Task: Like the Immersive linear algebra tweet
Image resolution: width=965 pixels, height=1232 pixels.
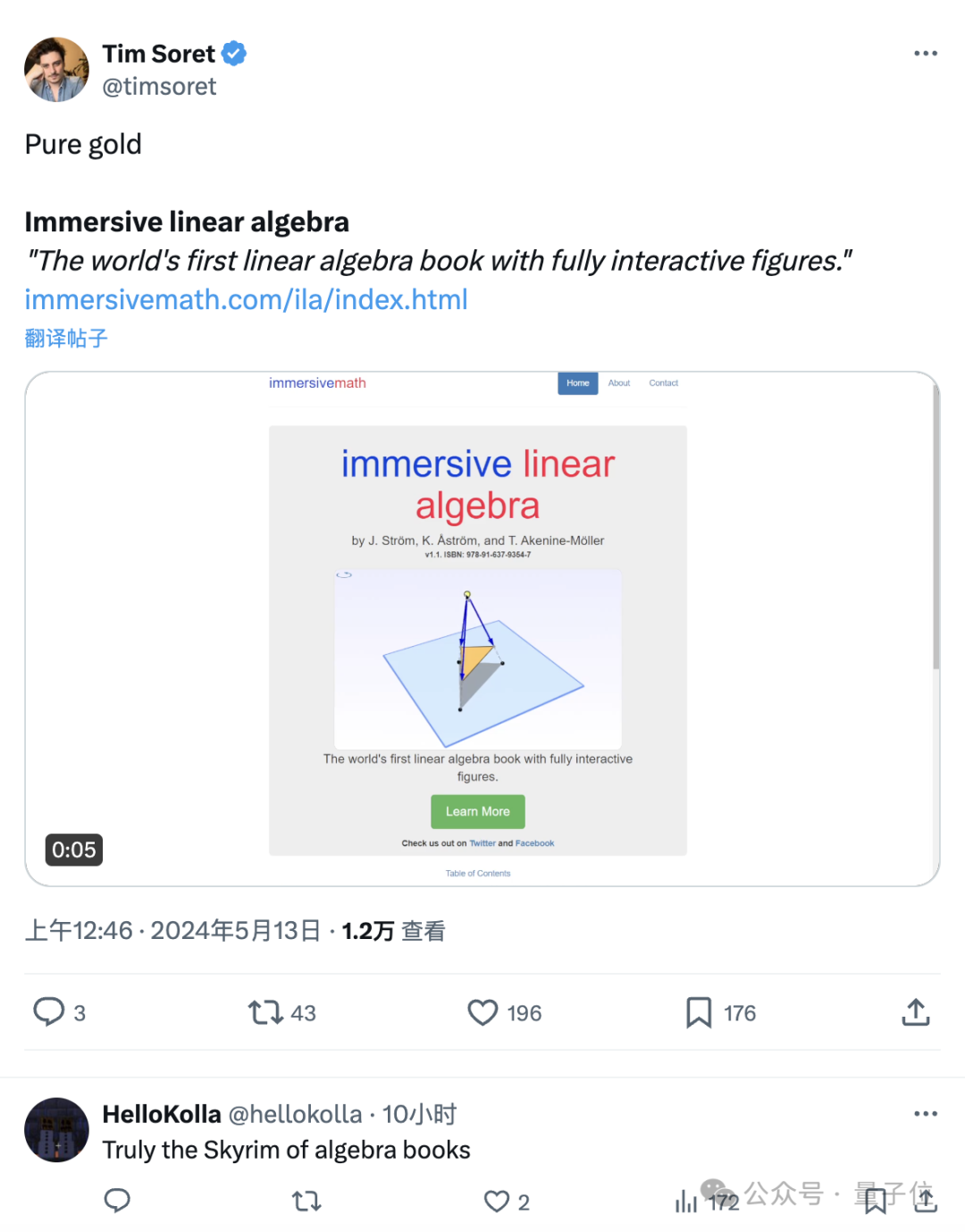Action: 482,1012
